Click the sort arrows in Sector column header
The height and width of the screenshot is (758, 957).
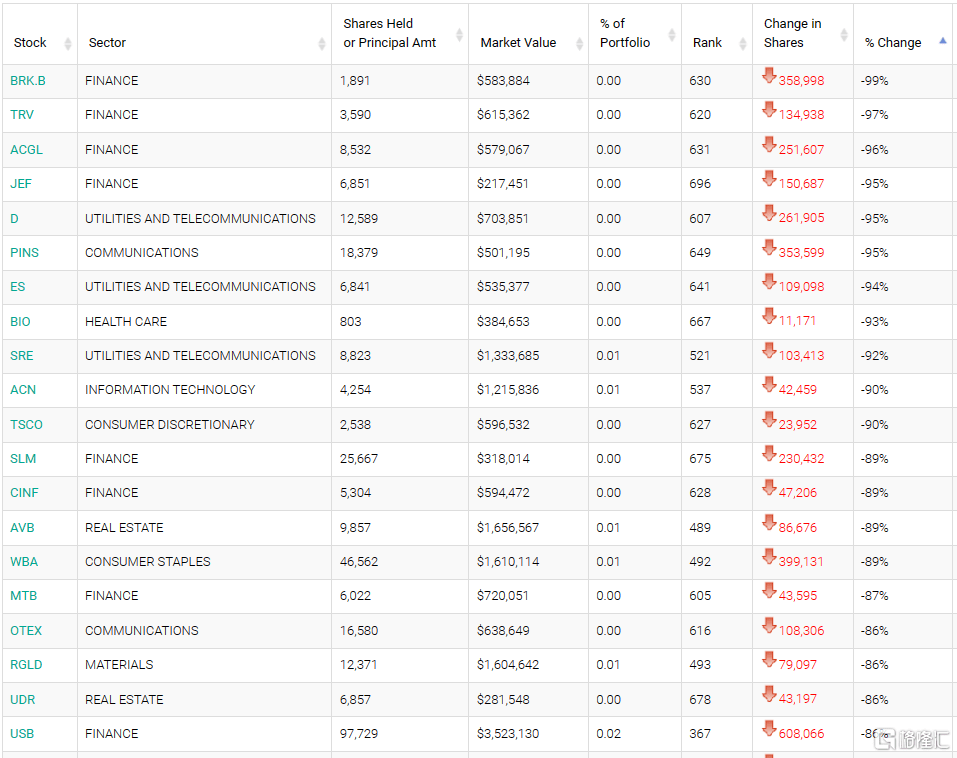coord(321,44)
